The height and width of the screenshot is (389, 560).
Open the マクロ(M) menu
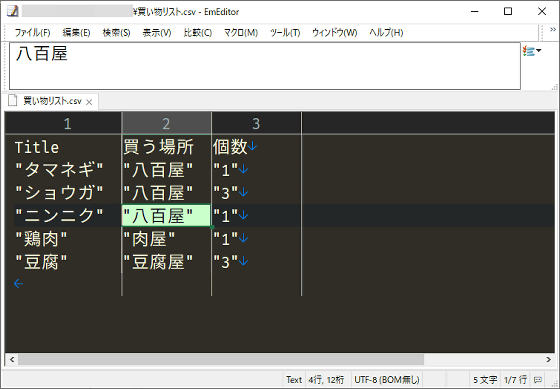241,33
